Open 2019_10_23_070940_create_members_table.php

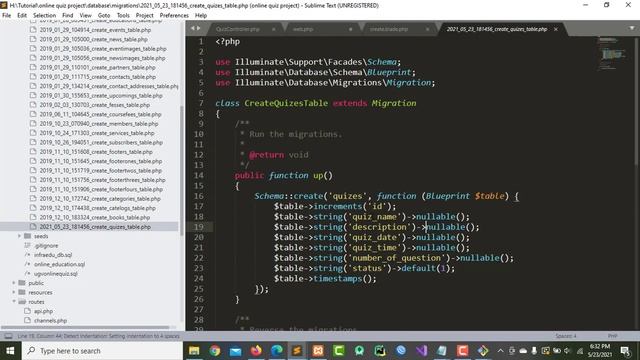(99, 124)
